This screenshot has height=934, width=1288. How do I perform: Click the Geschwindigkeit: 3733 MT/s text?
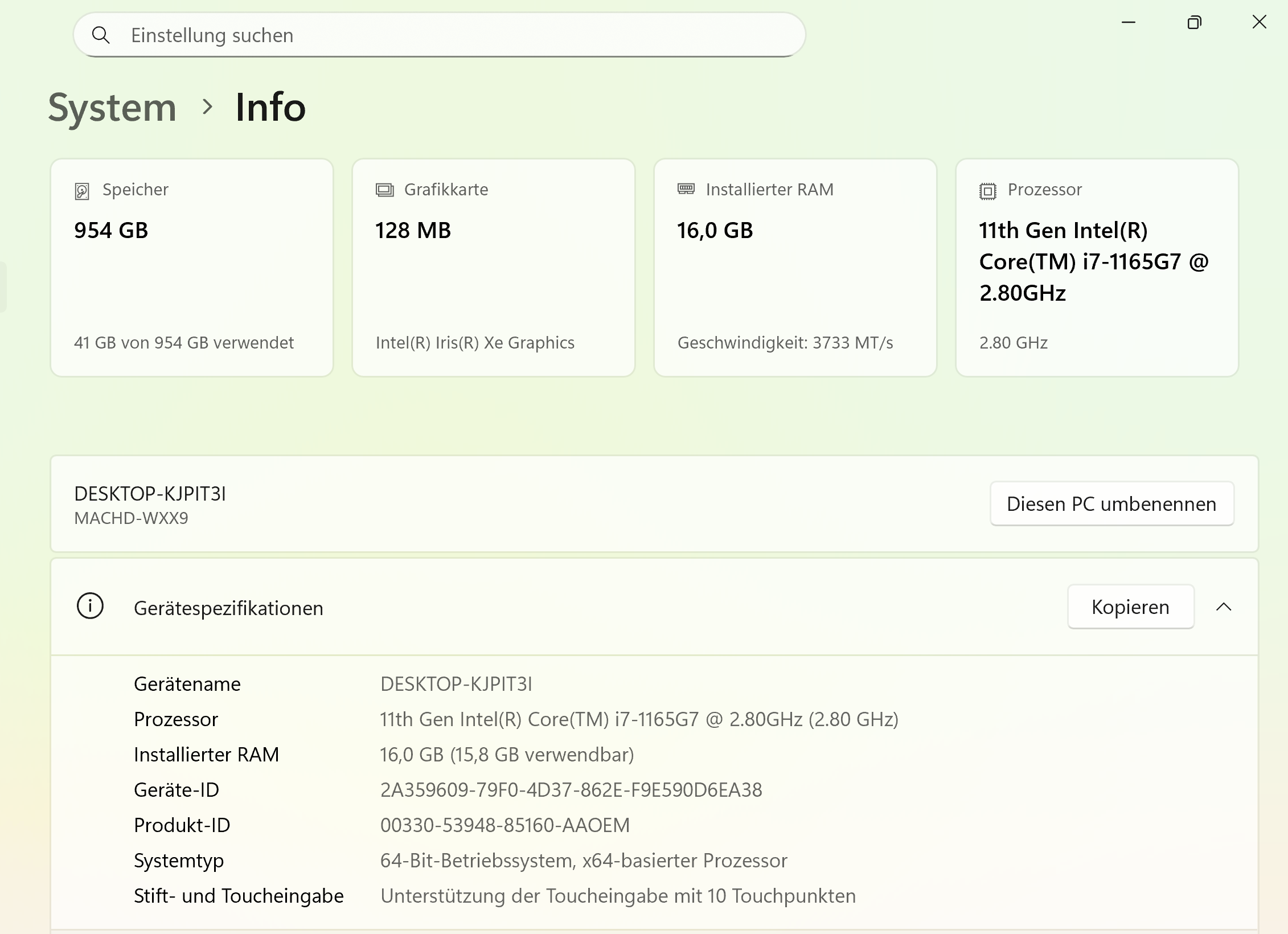click(x=786, y=343)
